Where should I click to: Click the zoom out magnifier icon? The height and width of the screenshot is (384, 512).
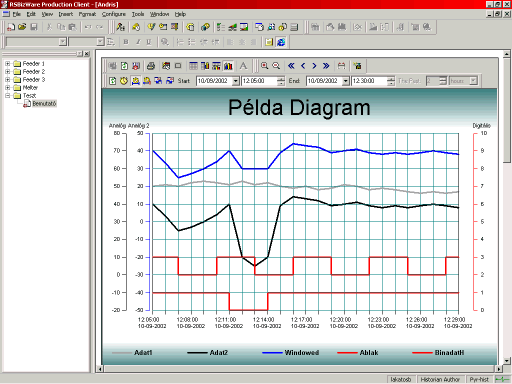point(276,66)
